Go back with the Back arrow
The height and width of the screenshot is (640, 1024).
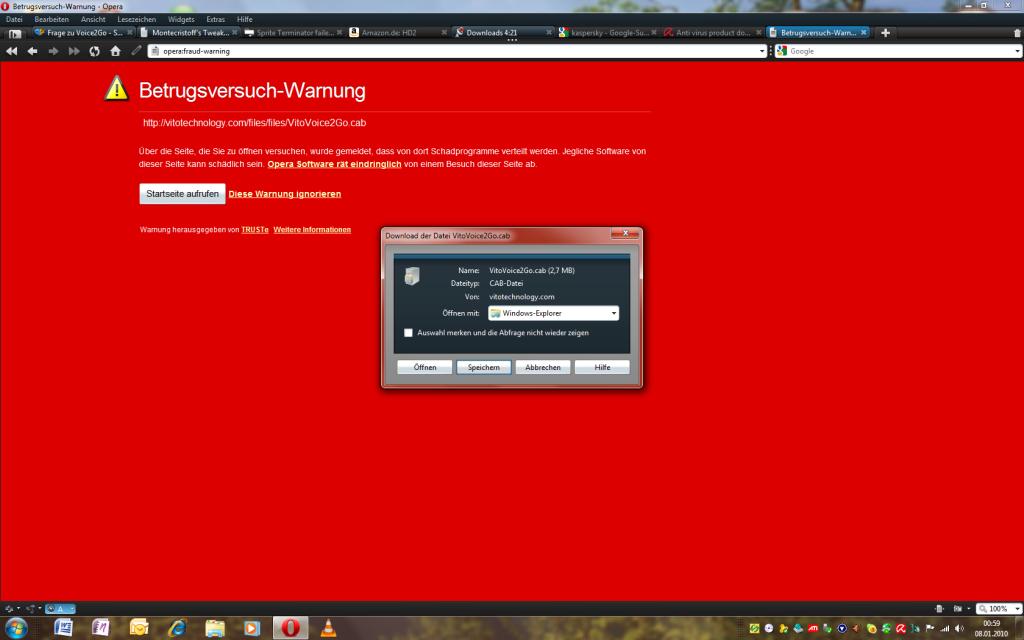click(33, 51)
